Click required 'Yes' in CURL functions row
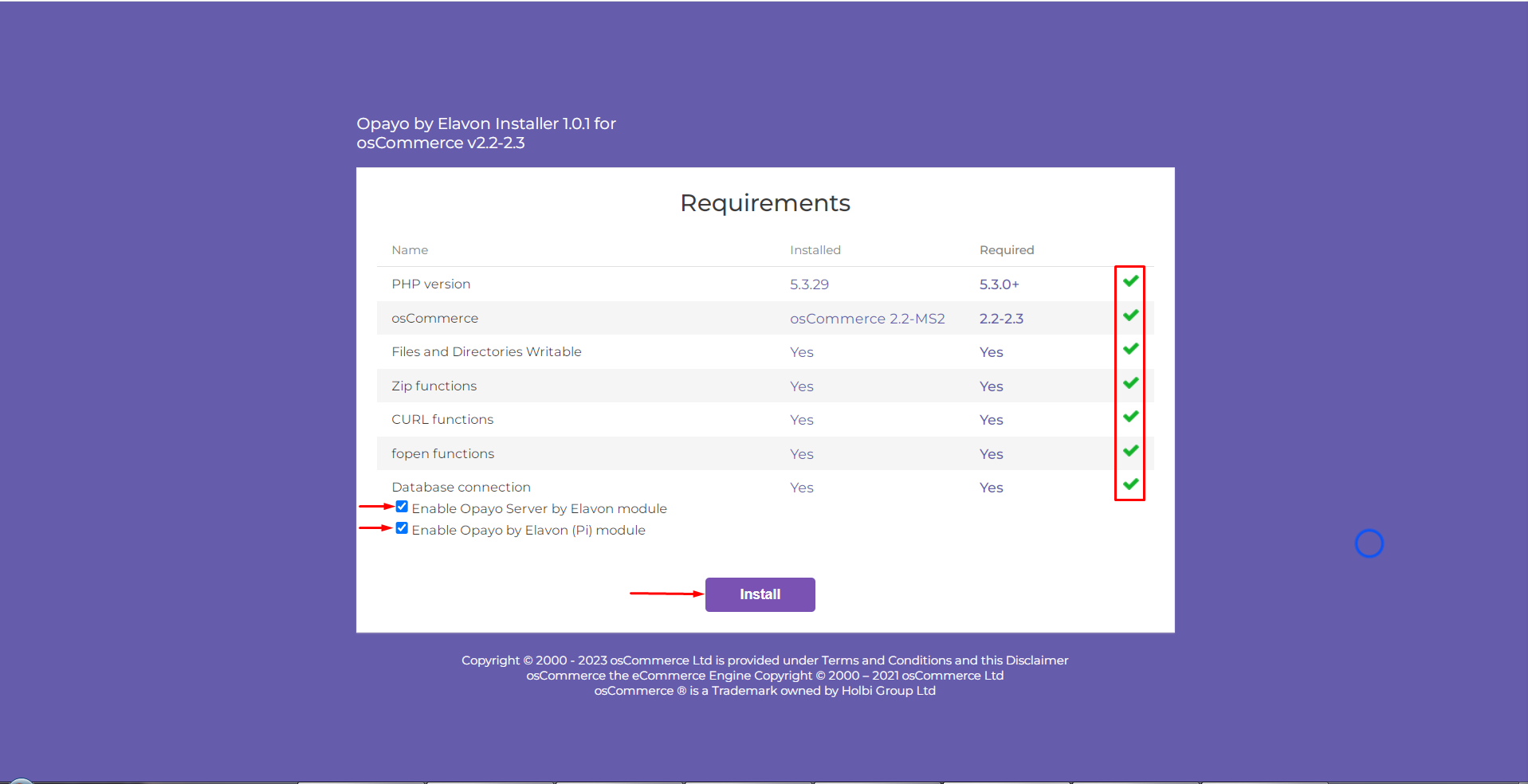This screenshot has height=784, width=1528. tap(992, 420)
